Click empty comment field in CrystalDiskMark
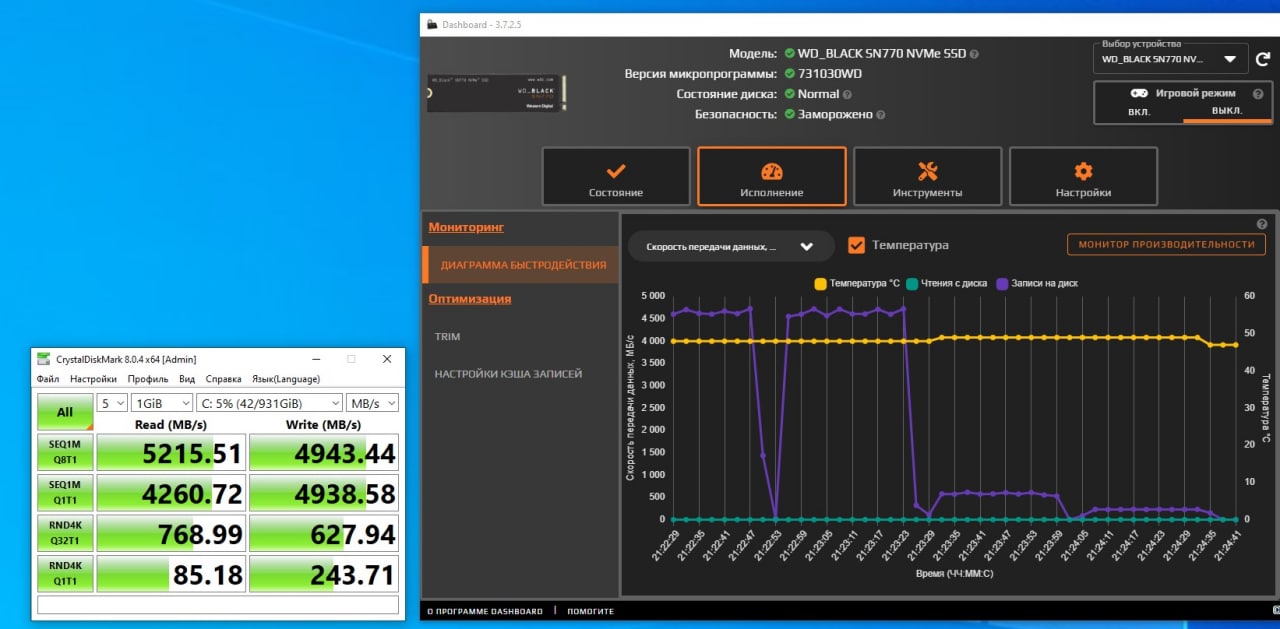The width and height of the screenshot is (1280, 629). 218,604
